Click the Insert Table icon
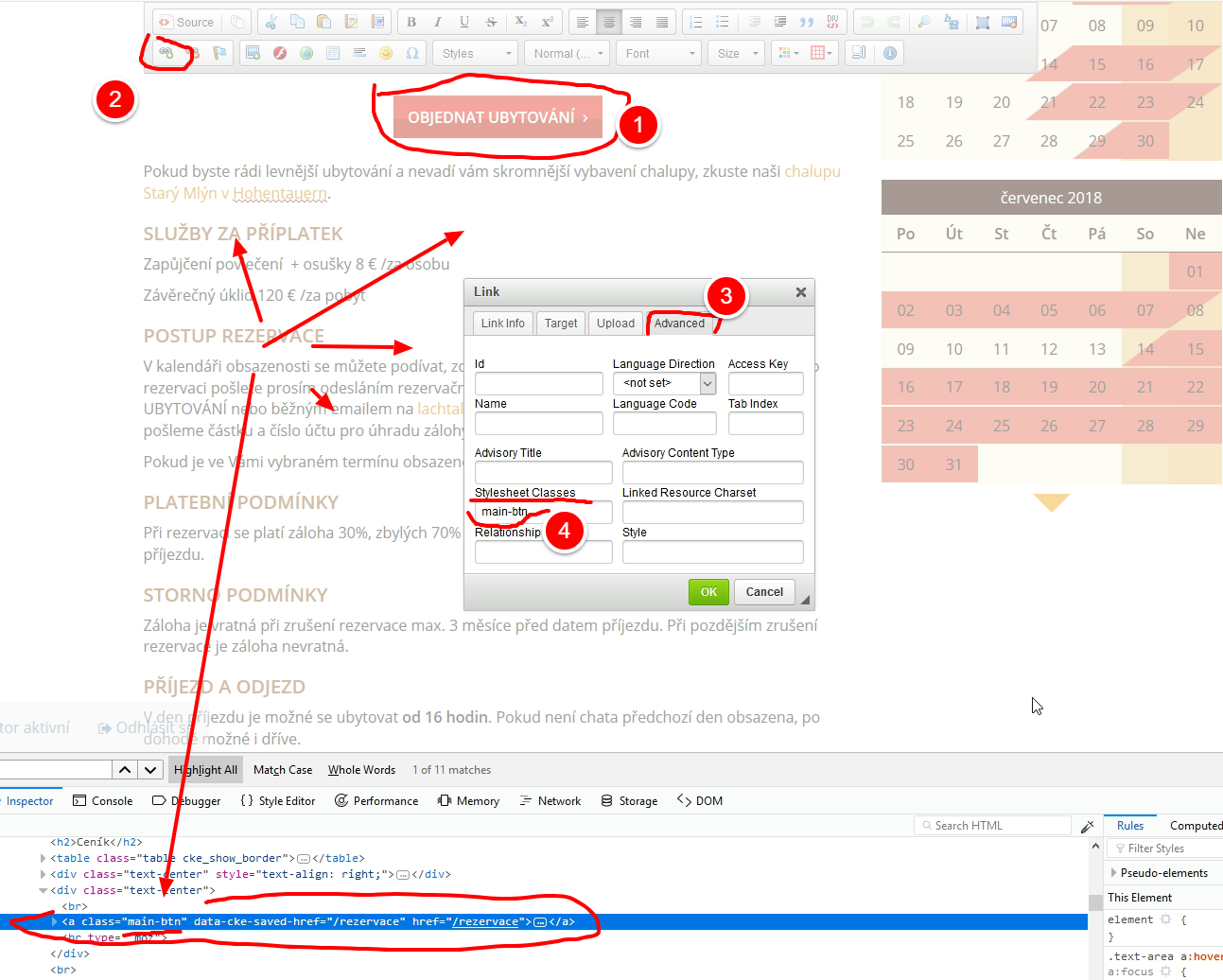Image resolution: width=1223 pixels, height=980 pixels. tap(332, 53)
